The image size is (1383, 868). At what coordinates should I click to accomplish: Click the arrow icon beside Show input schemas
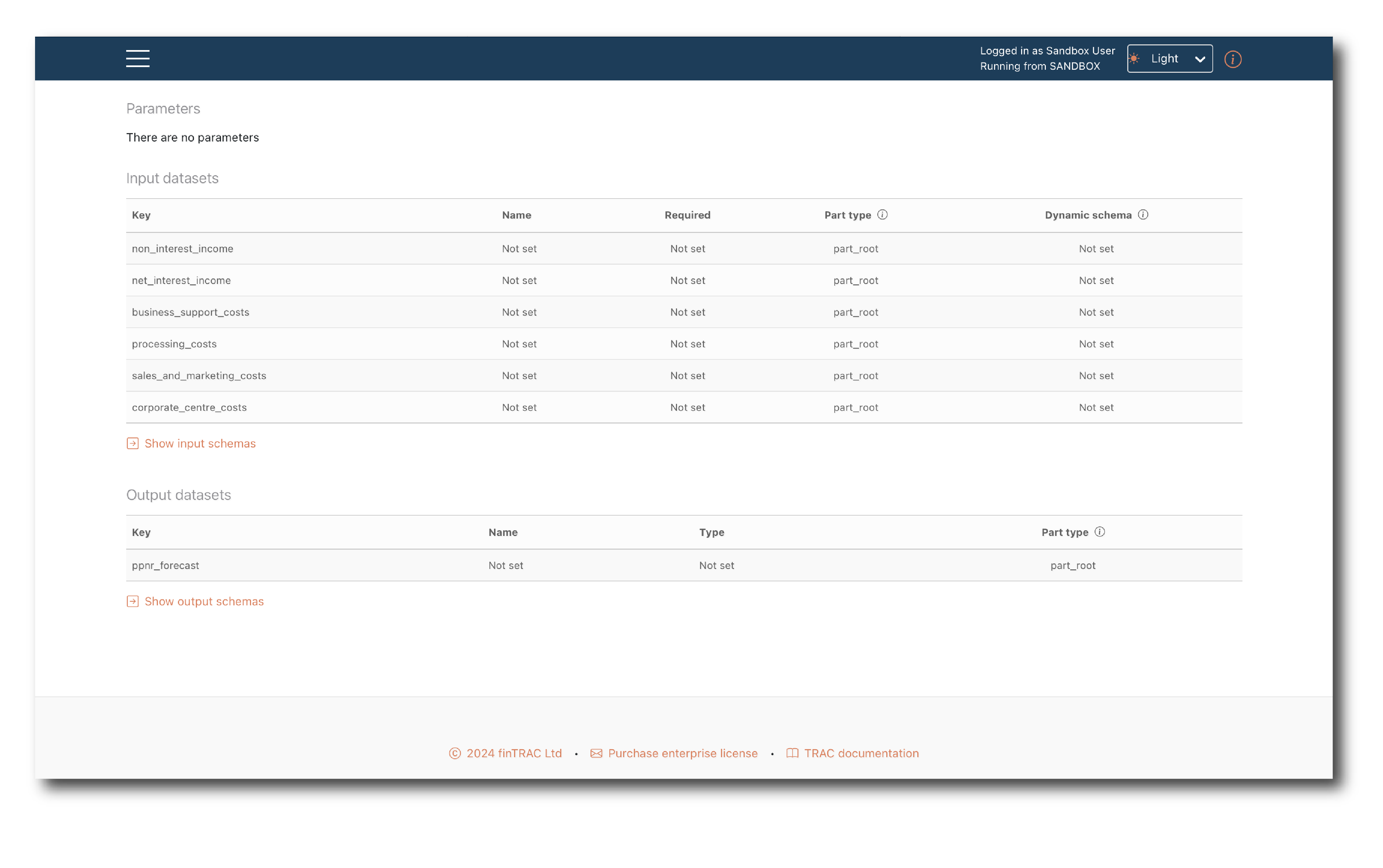[133, 444]
